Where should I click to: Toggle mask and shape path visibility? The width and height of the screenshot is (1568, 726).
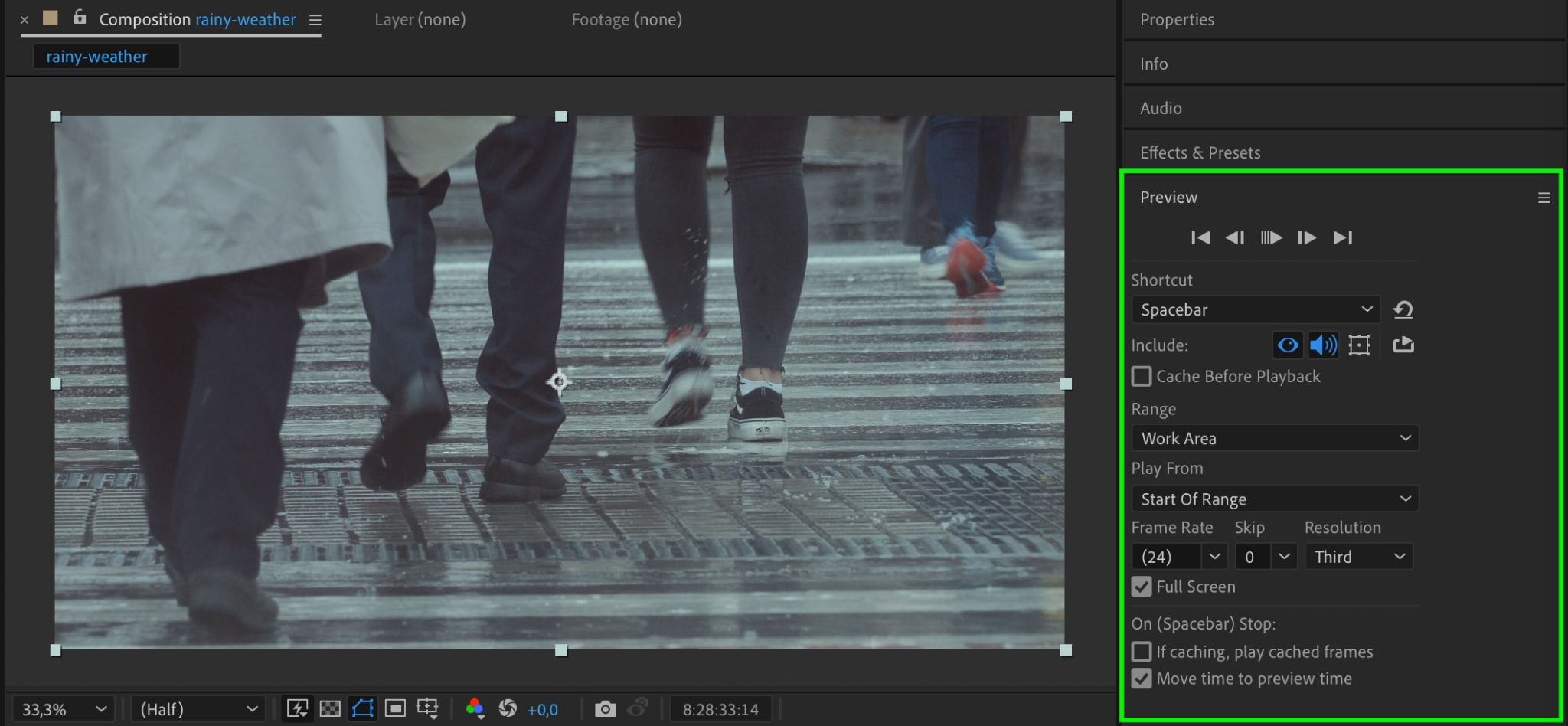[363, 709]
